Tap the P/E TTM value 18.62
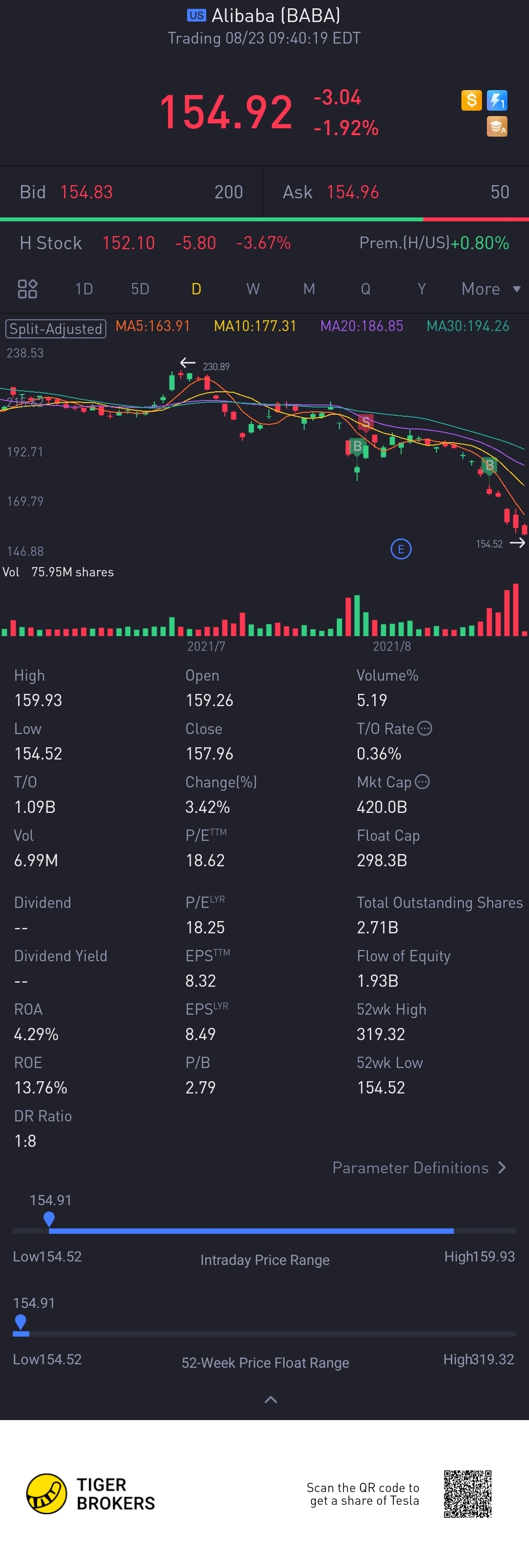529x1568 pixels. 205,861
